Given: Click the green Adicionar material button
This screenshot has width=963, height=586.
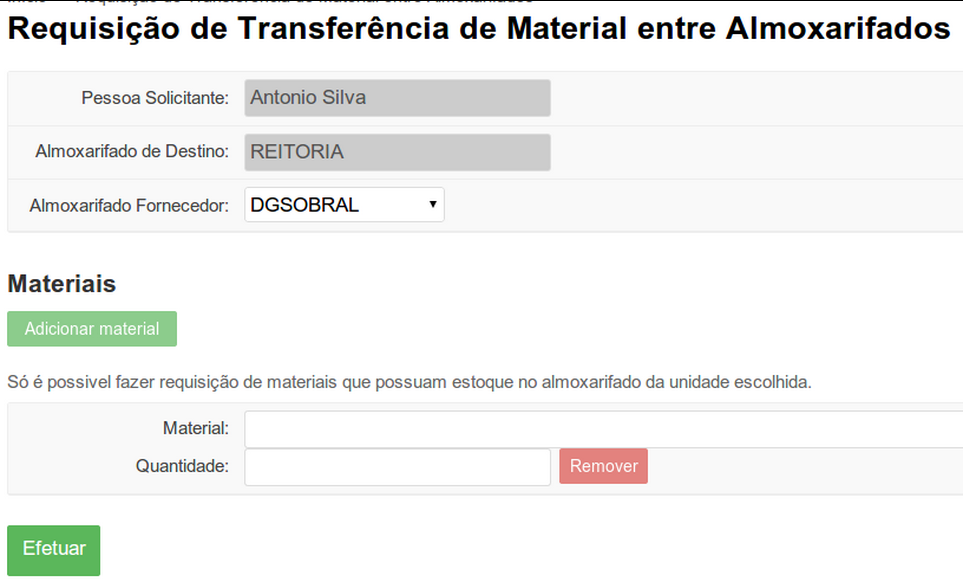Looking at the screenshot, I should click(x=92, y=329).
